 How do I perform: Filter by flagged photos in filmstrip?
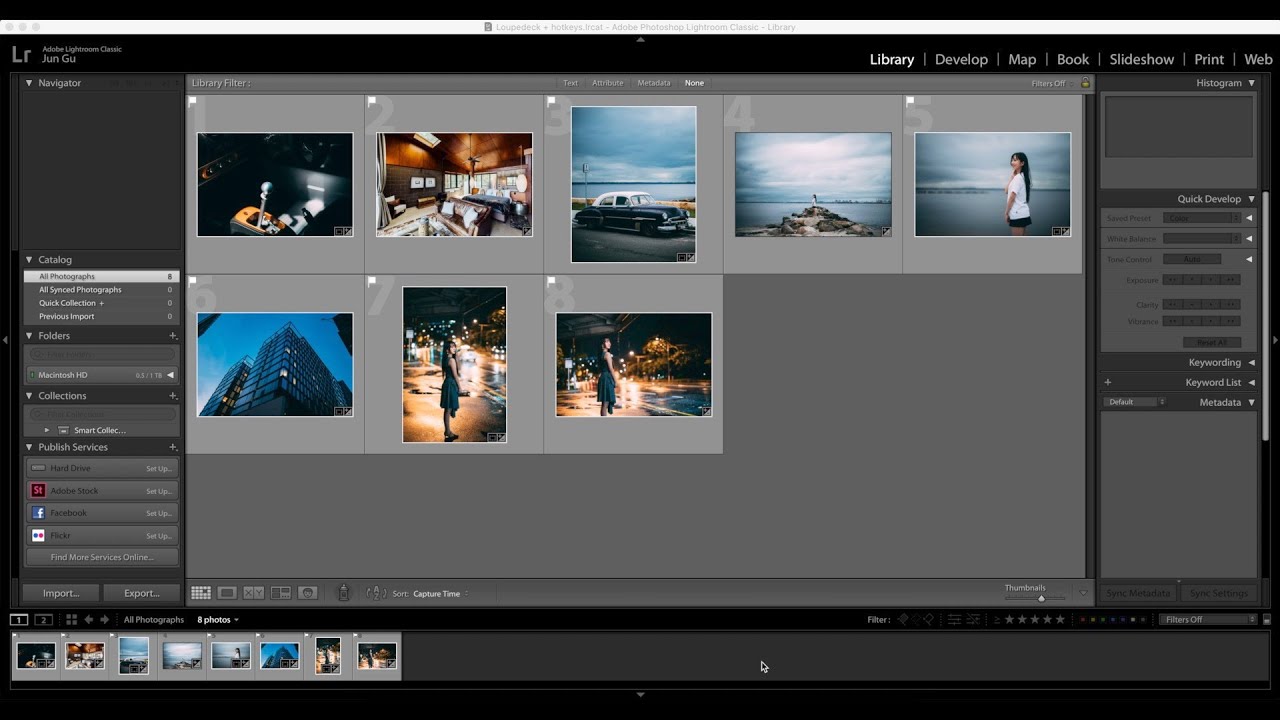click(x=902, y=620)
